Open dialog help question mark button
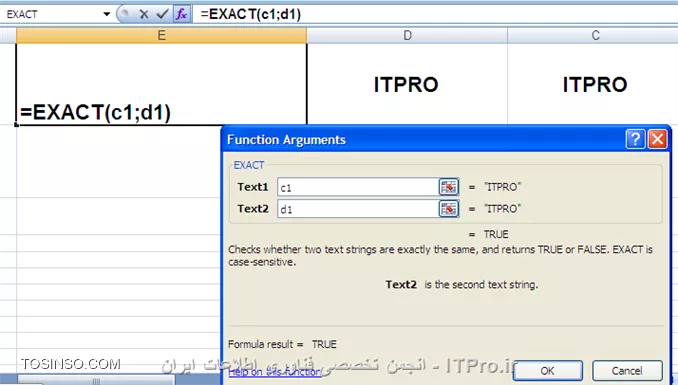Screen dimensions: 678x385 (635, 139)
